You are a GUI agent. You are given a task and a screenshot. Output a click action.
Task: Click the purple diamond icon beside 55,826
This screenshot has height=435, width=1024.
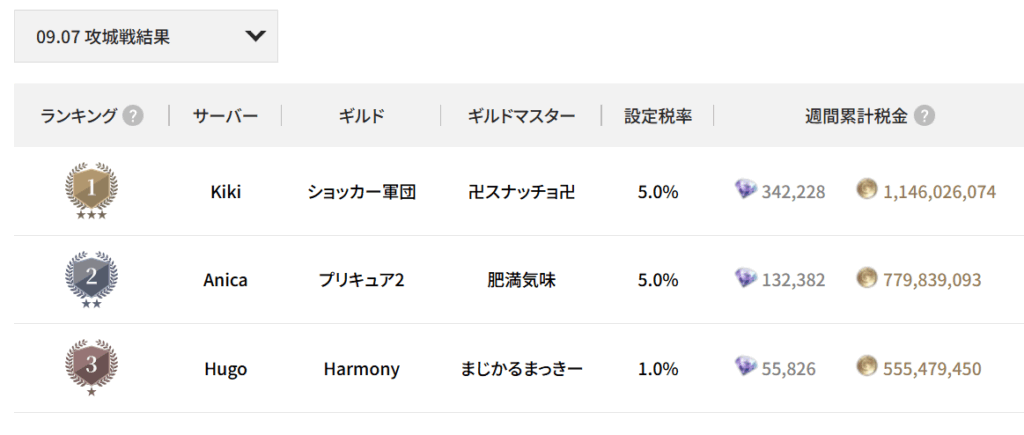click(x=746, y=368)
